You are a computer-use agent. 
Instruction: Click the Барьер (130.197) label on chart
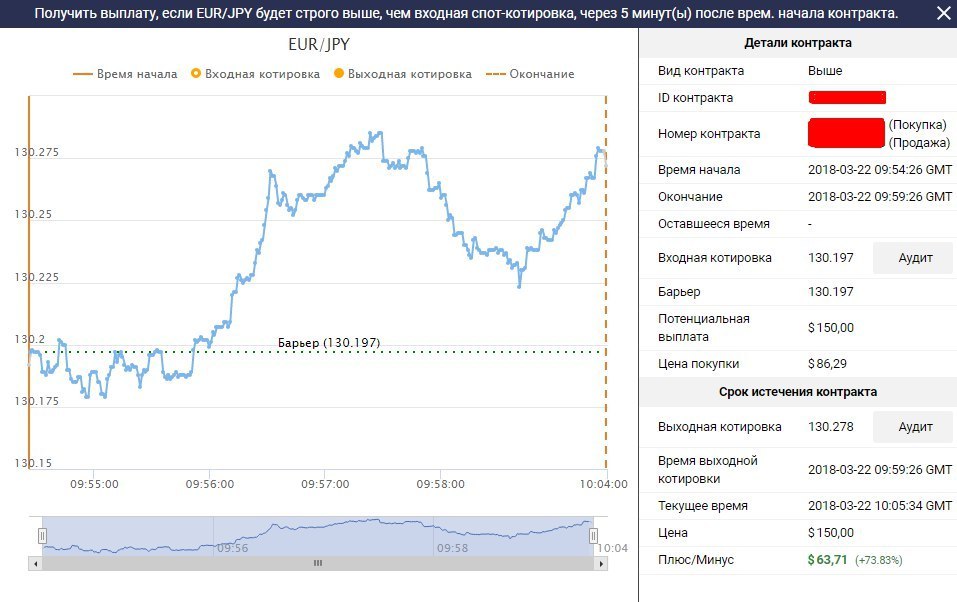point(328,343)
